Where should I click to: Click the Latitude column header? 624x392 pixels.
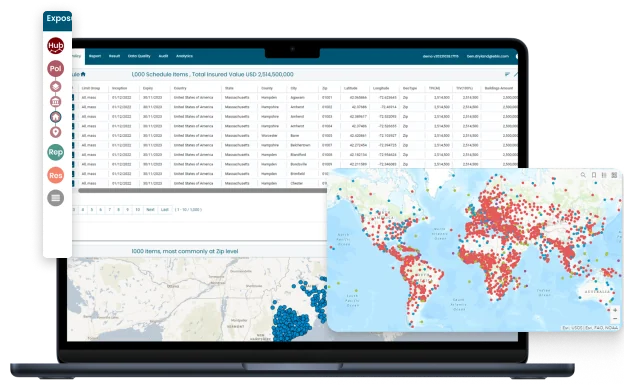tap(351, 88)
